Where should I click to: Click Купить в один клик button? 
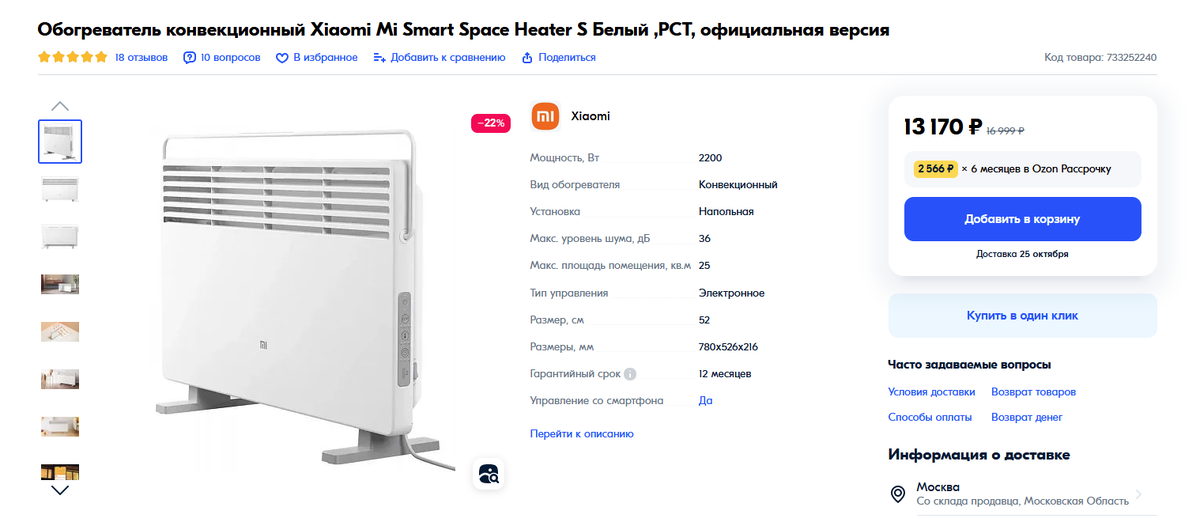click(1022, 315)
